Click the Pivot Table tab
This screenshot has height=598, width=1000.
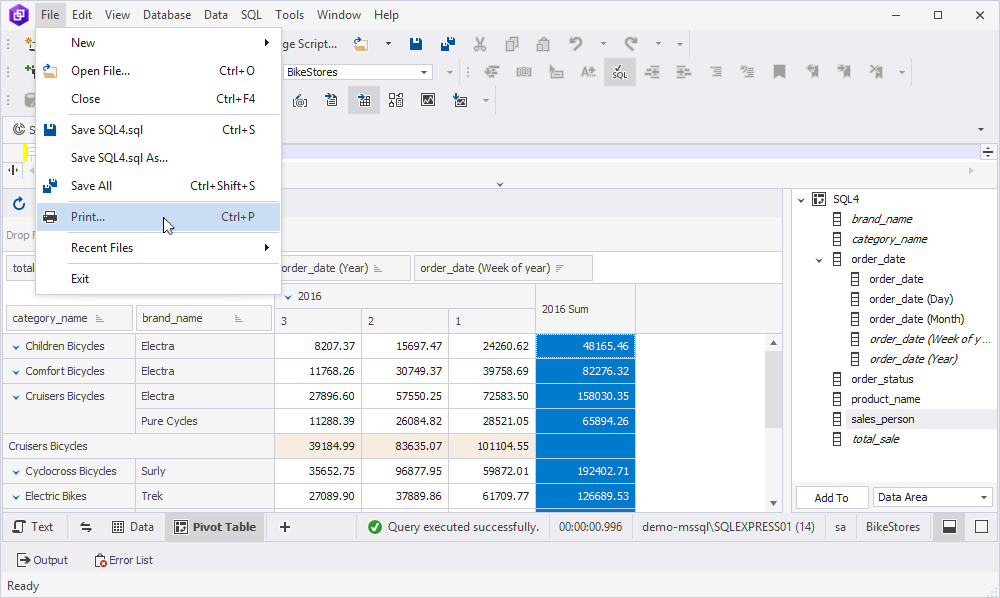tap(215, 527)
